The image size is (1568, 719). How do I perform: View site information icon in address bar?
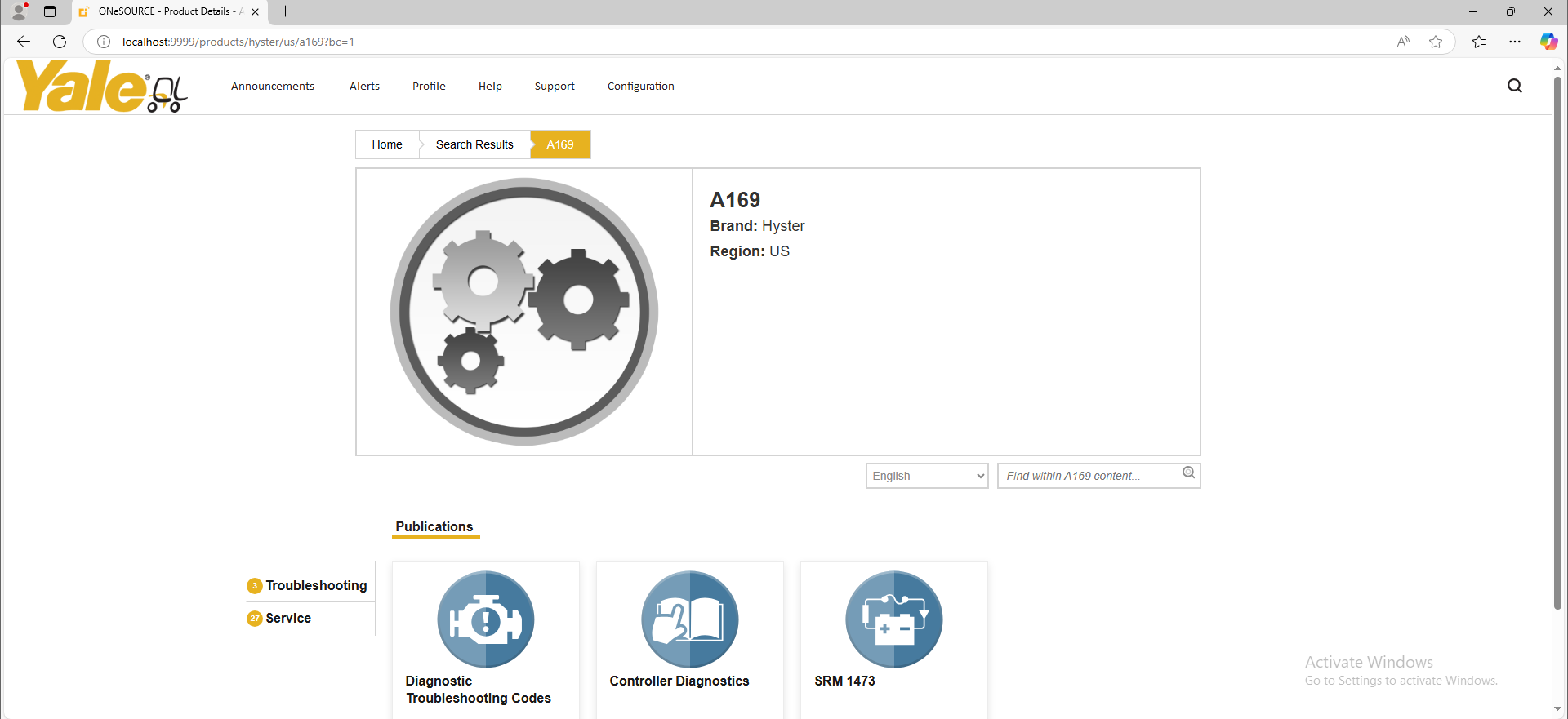[x=104, y=42]
